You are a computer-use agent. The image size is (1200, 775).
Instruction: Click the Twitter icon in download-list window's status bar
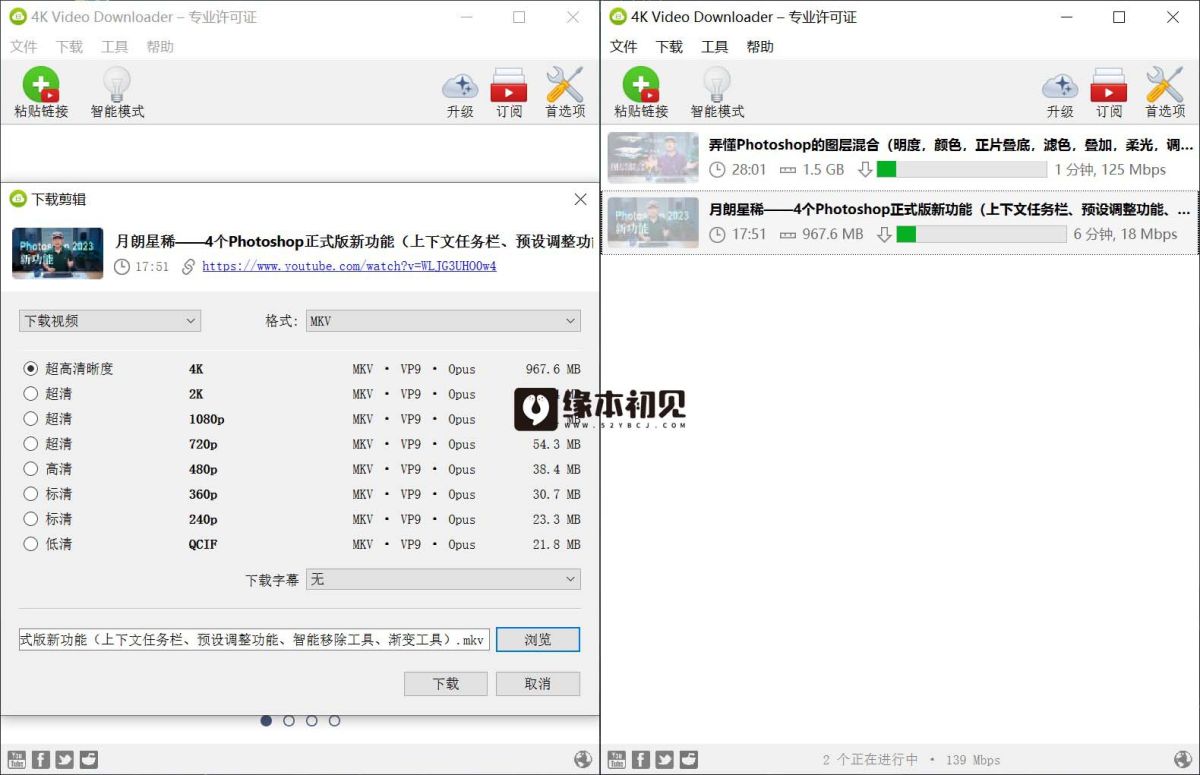coord(665,760)
